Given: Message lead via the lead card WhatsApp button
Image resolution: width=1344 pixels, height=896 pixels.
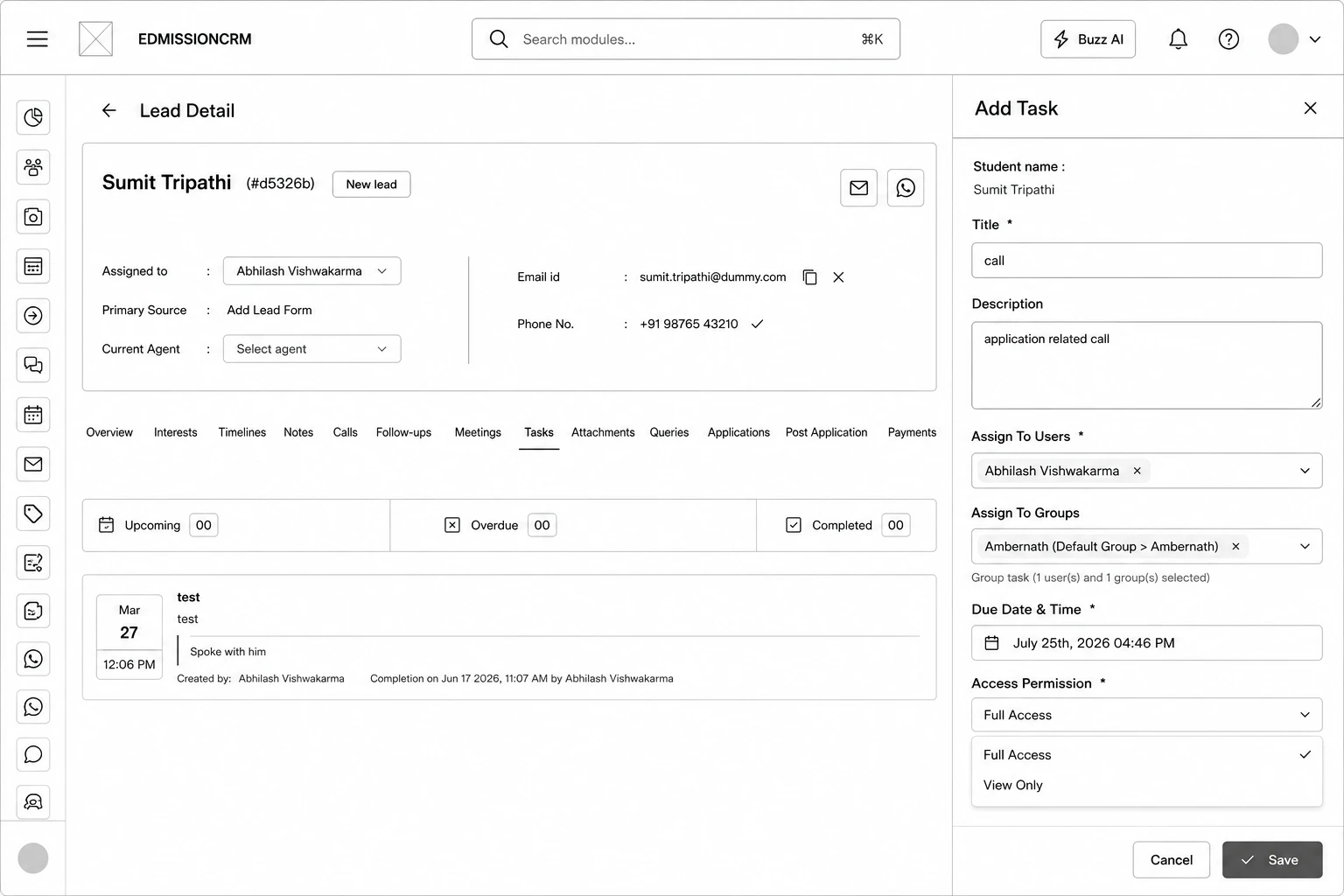Looking at the screenshot, I should point(906,188).
